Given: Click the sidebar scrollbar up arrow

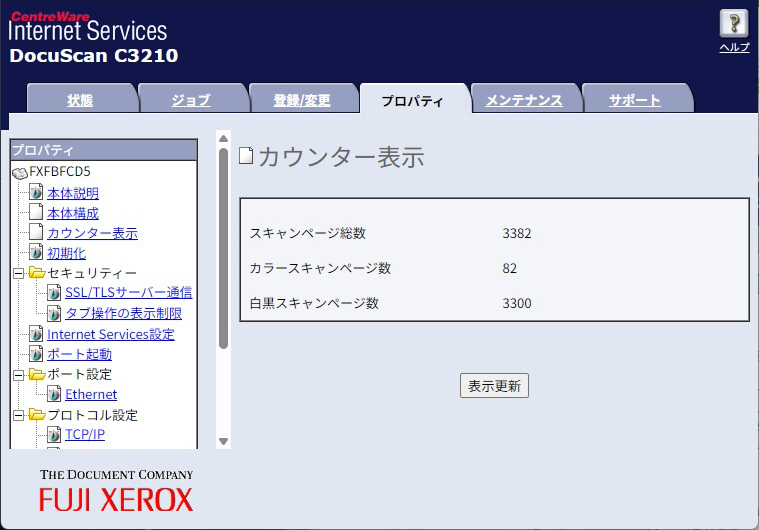Looking at the screenshot, I should click(223, 138).
